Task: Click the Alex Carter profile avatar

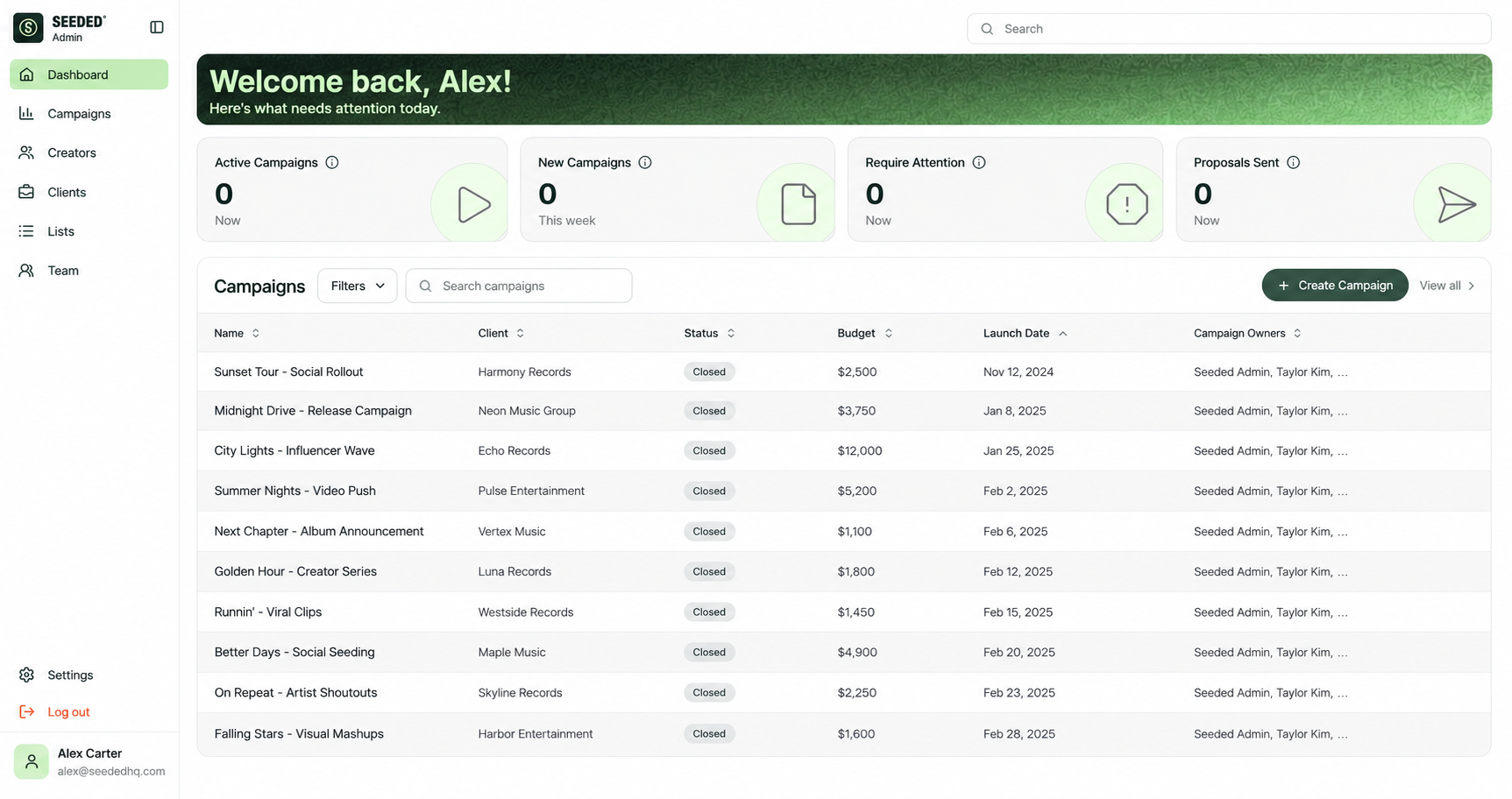Action: [x=32, y=761]
